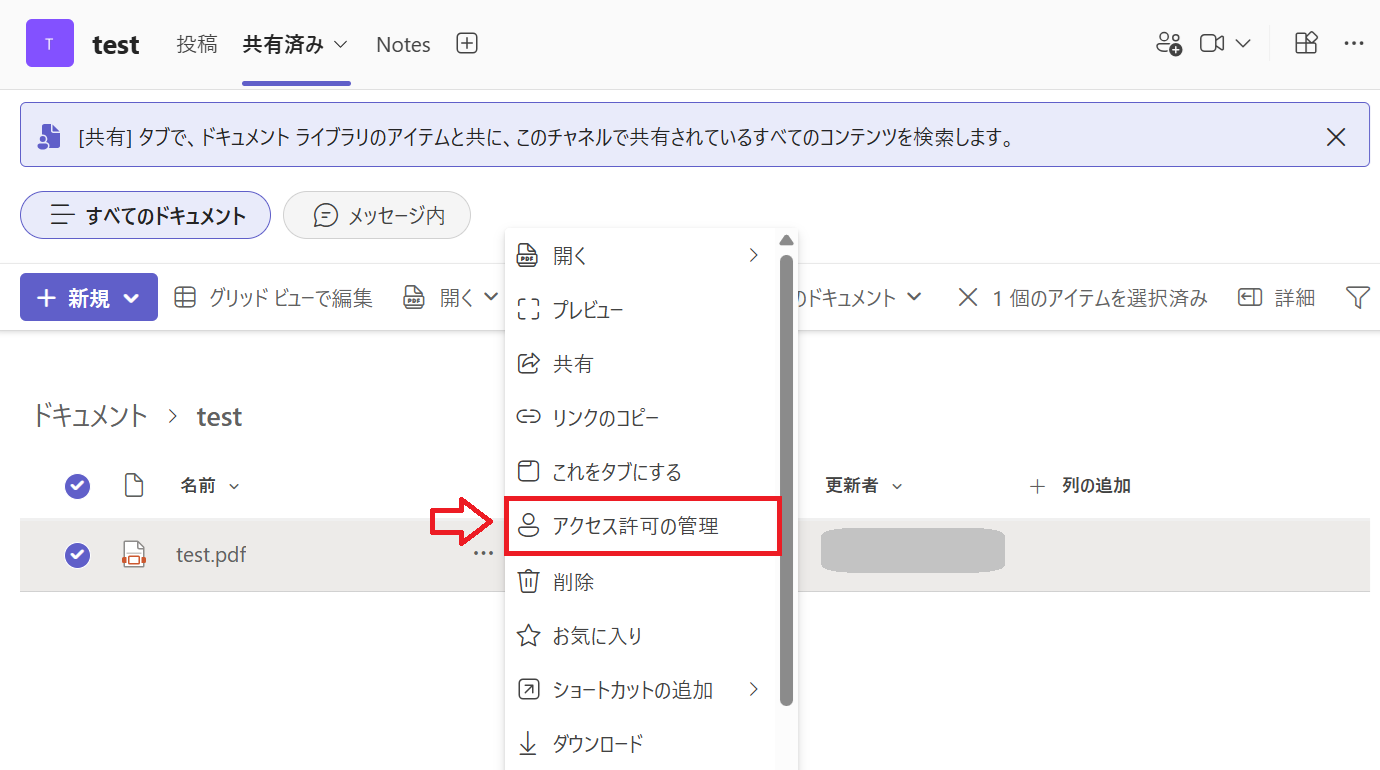Click the context menu scrollbar
The height and width of the screenshot is (770, 1380).
tap(787, 450)
